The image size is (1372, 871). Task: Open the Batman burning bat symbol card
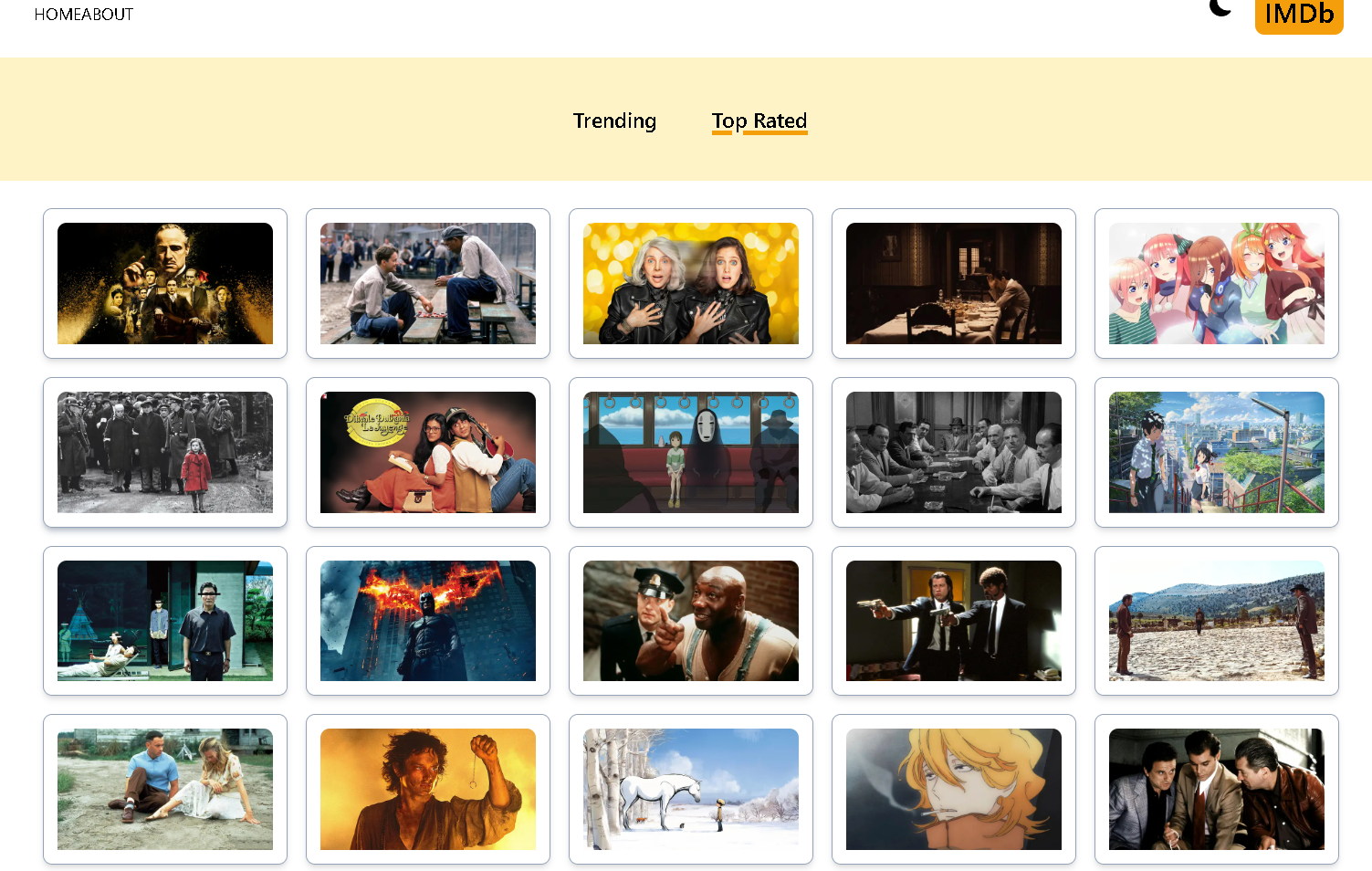coord(428,621)
